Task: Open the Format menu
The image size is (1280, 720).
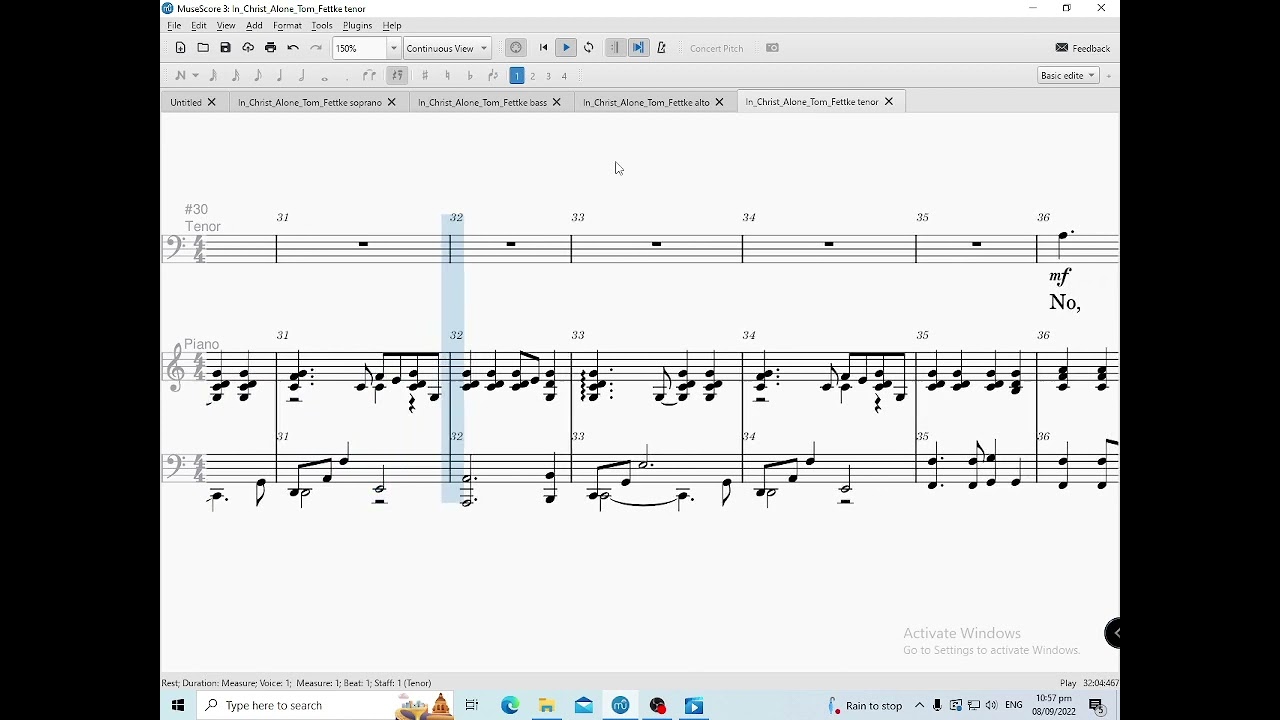Action: pyautogui.click(x=287, y=25)
